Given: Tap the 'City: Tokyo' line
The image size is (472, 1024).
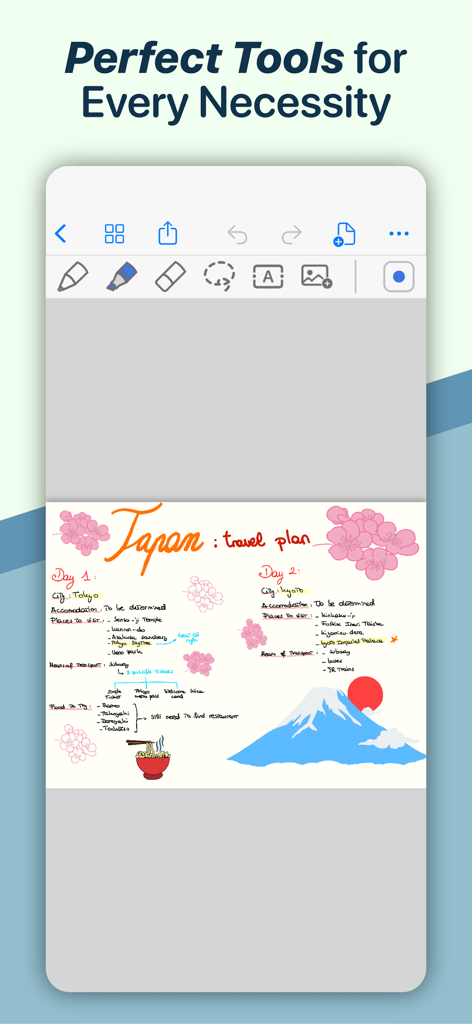Looking at the screenshot, I should pyautogui.click(x=75, y=596).
